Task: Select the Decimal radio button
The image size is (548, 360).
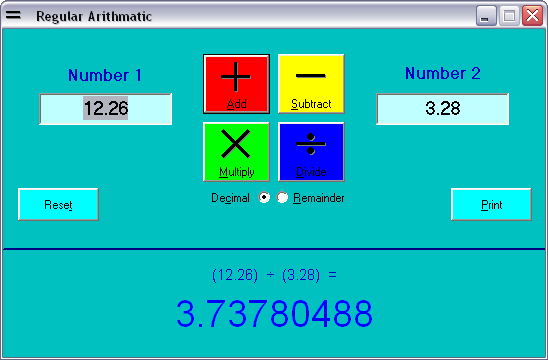Action: click(264, 197)
